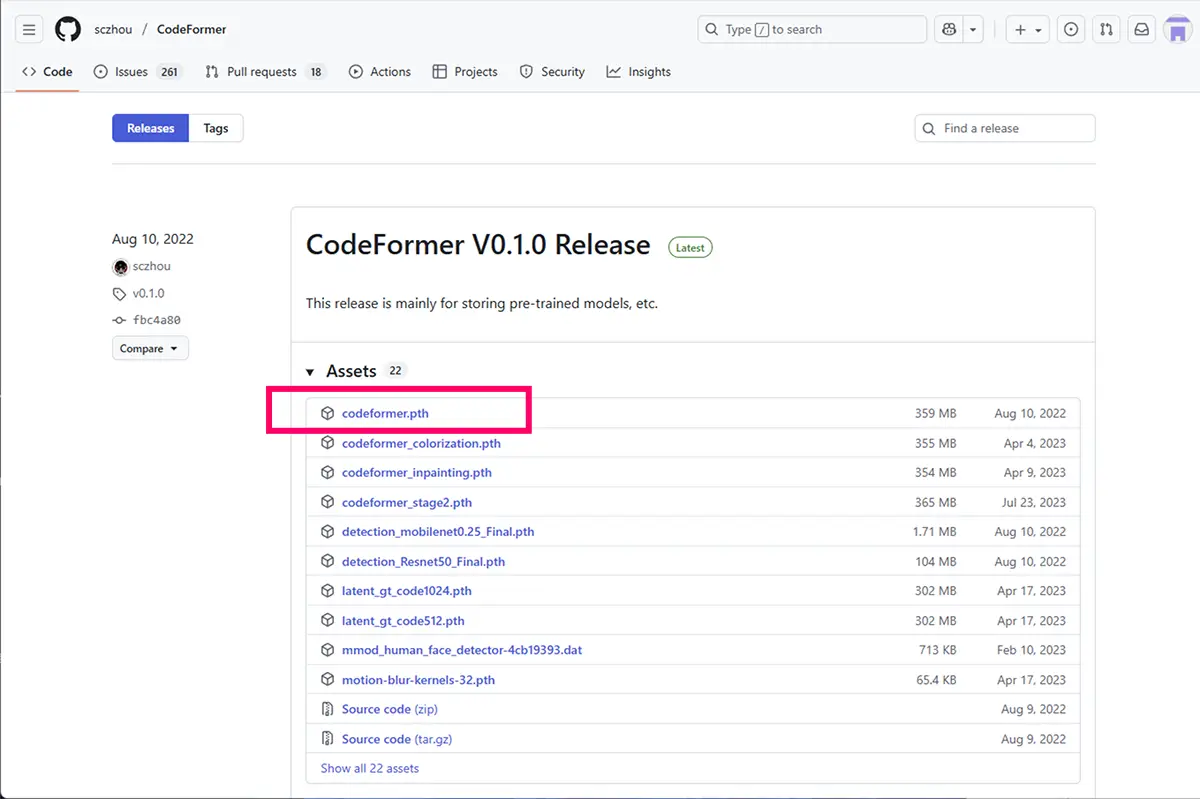This screenshot has width=1200, height=799.
Task: Open the create new dropdown arrow
Action: click(1037, 29)
